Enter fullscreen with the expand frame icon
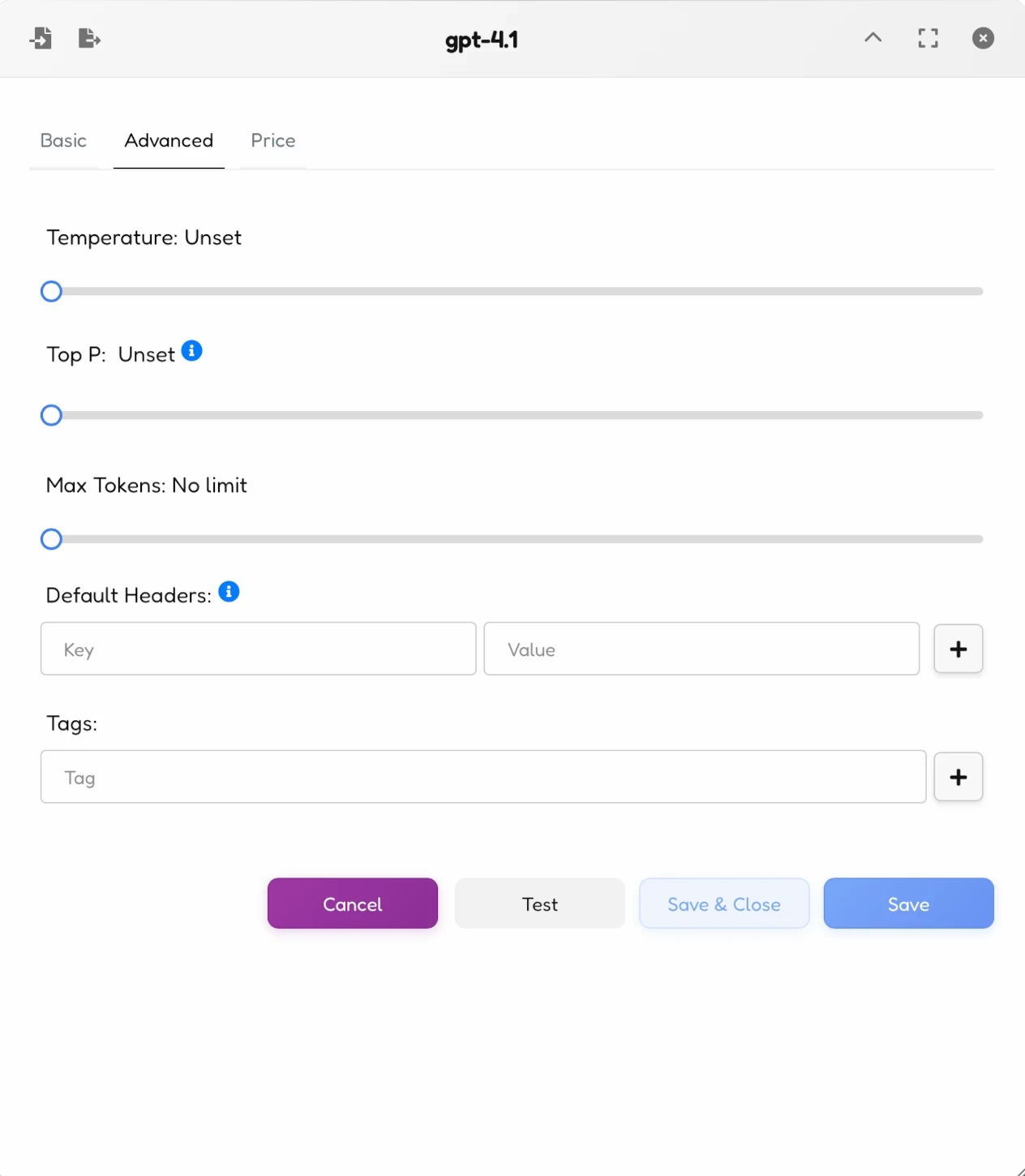 [929, 38]
